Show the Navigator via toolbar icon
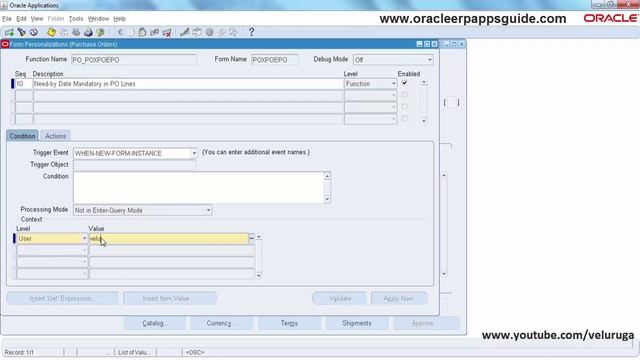Viewport: 640px width, 360px height. click(34, 32)
